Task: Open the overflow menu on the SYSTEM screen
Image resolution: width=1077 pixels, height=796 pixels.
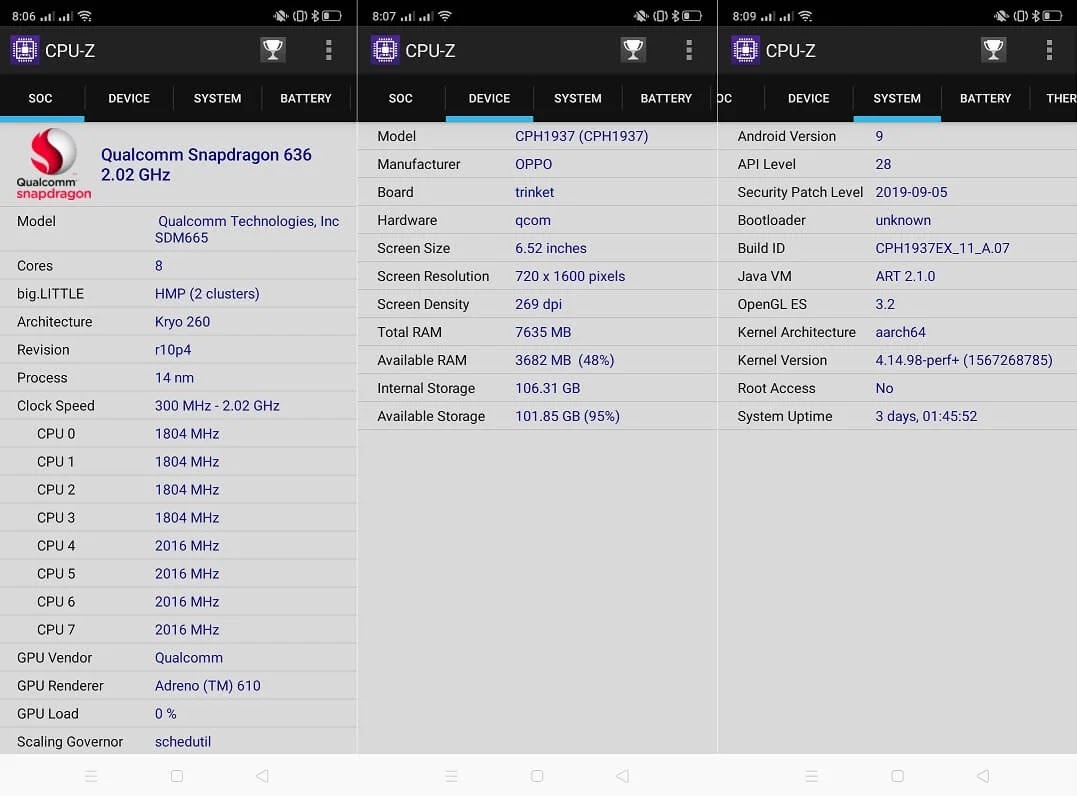Action: point(1049,49)
